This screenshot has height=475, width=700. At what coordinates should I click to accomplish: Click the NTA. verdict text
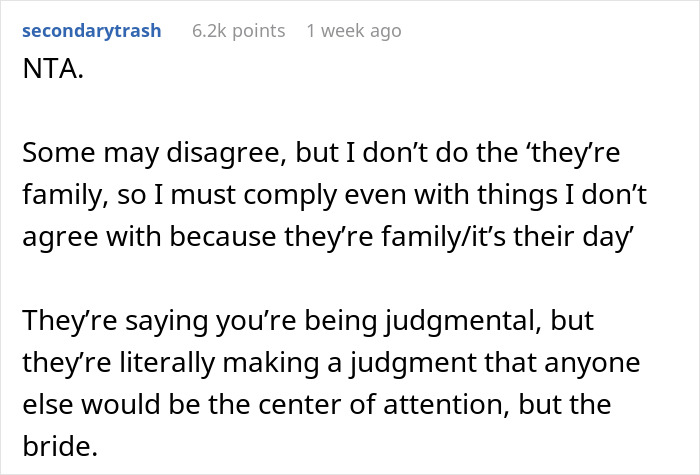point(53,69)
